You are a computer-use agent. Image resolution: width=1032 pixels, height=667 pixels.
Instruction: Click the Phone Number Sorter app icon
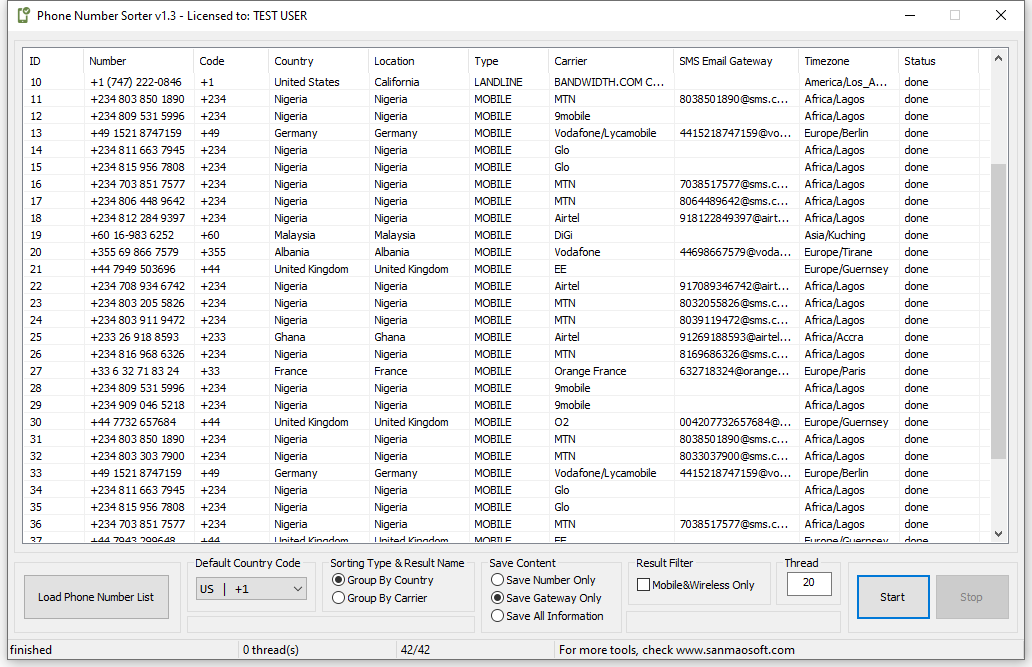(22, 15)
